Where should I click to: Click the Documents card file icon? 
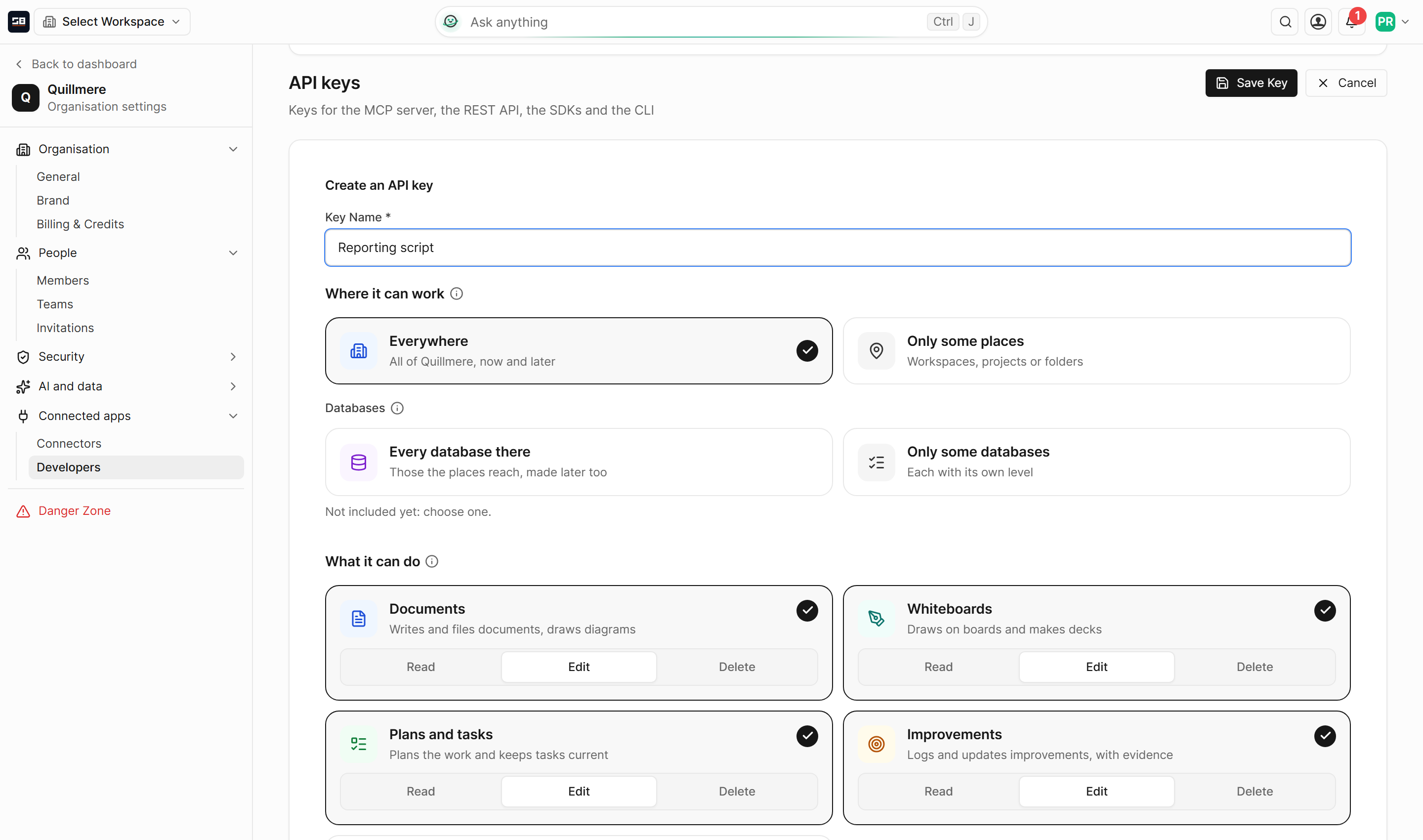[359, 619]
